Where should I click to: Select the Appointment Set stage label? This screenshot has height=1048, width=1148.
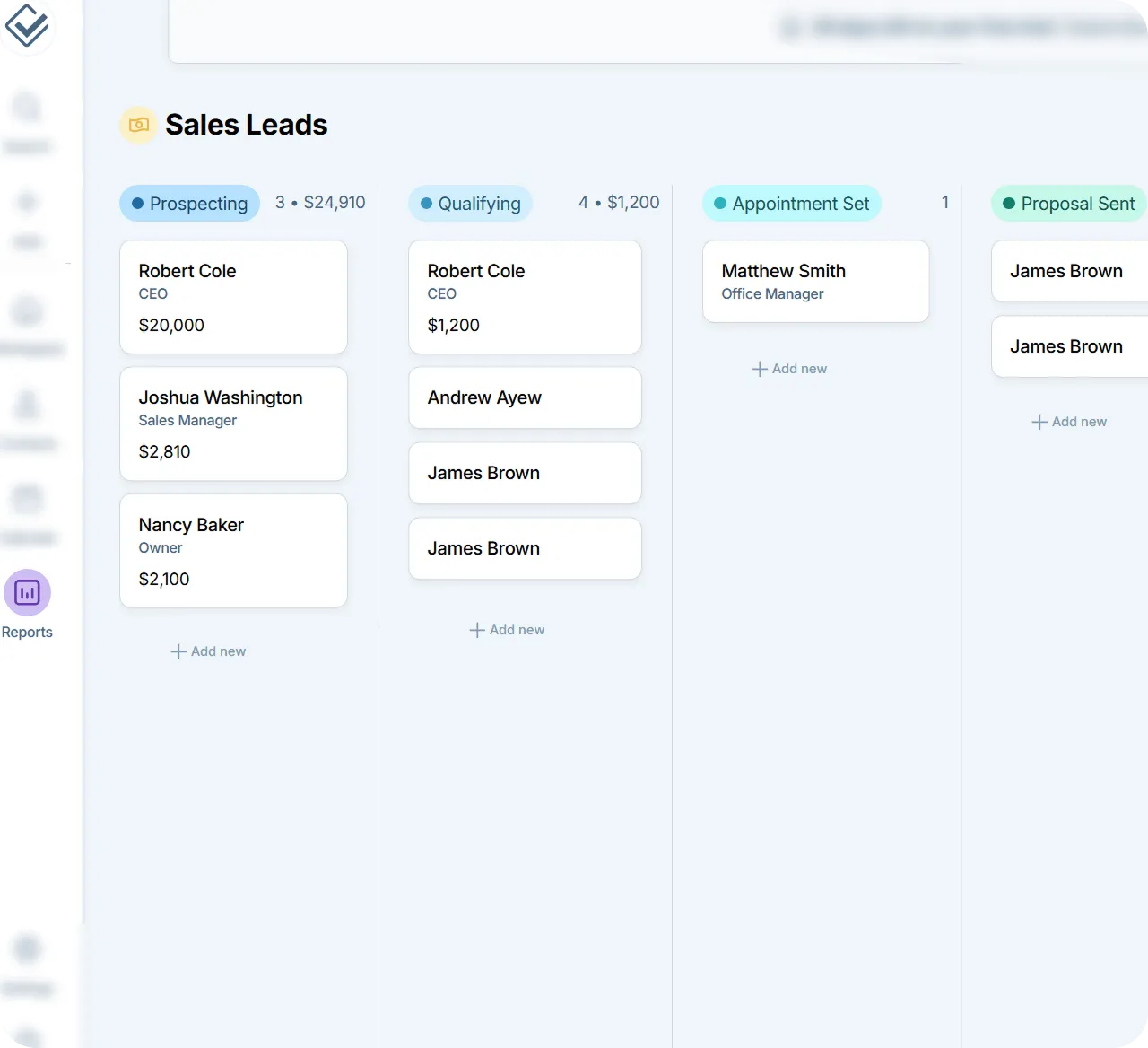[792, 204]
